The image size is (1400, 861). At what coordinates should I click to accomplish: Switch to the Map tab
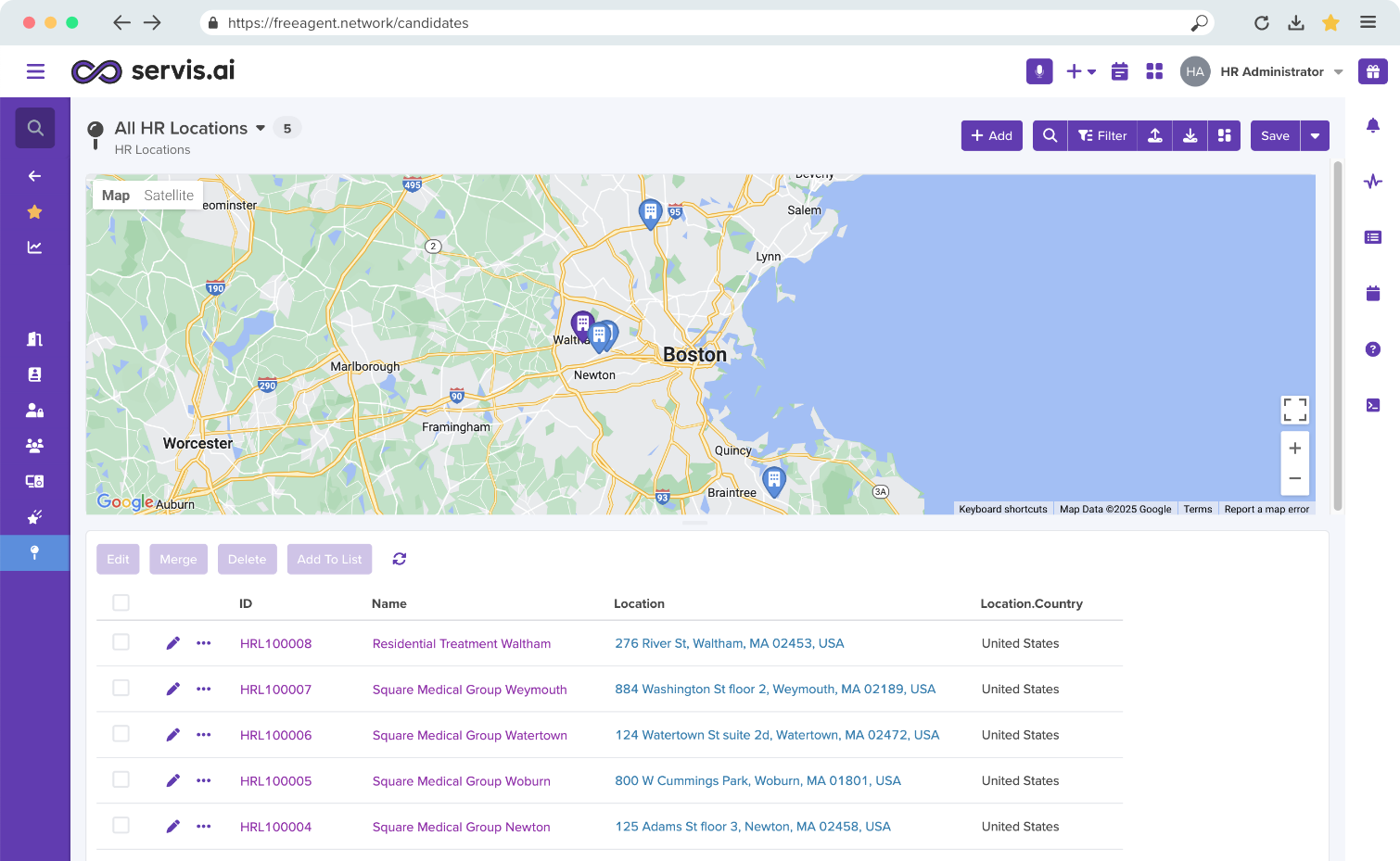coord(116,196)
